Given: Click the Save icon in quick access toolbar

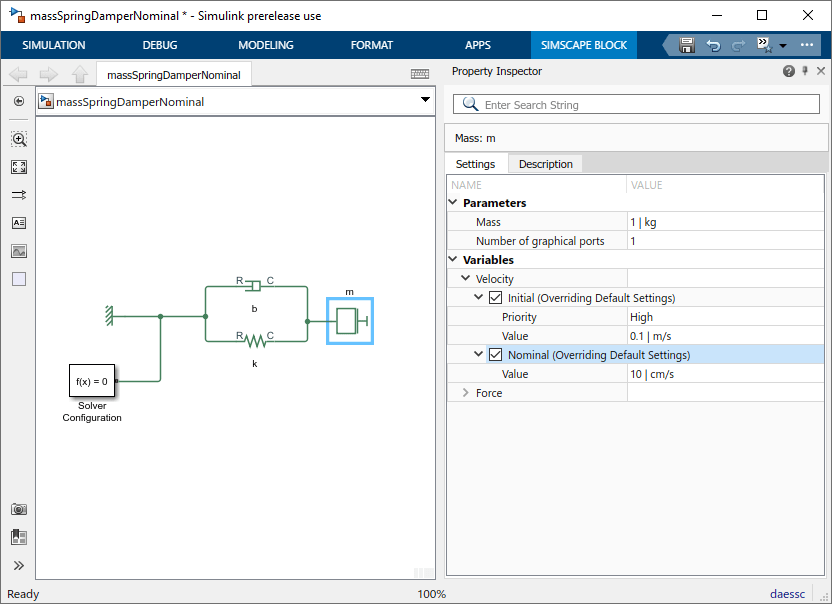Looking at the screenshot, I should click(x=687, y=45).
